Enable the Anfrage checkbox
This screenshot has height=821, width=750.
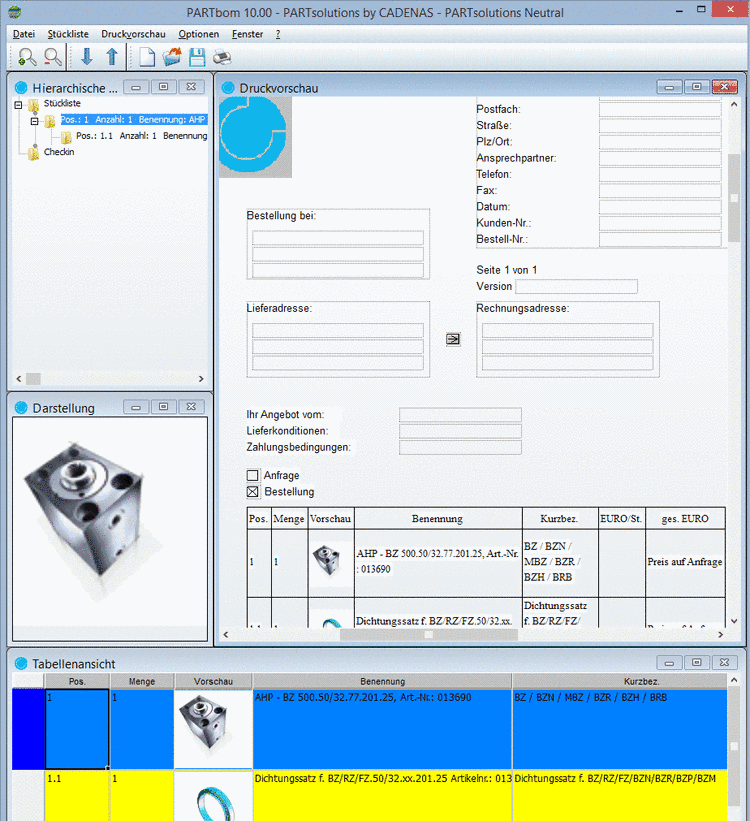(252, 475)
